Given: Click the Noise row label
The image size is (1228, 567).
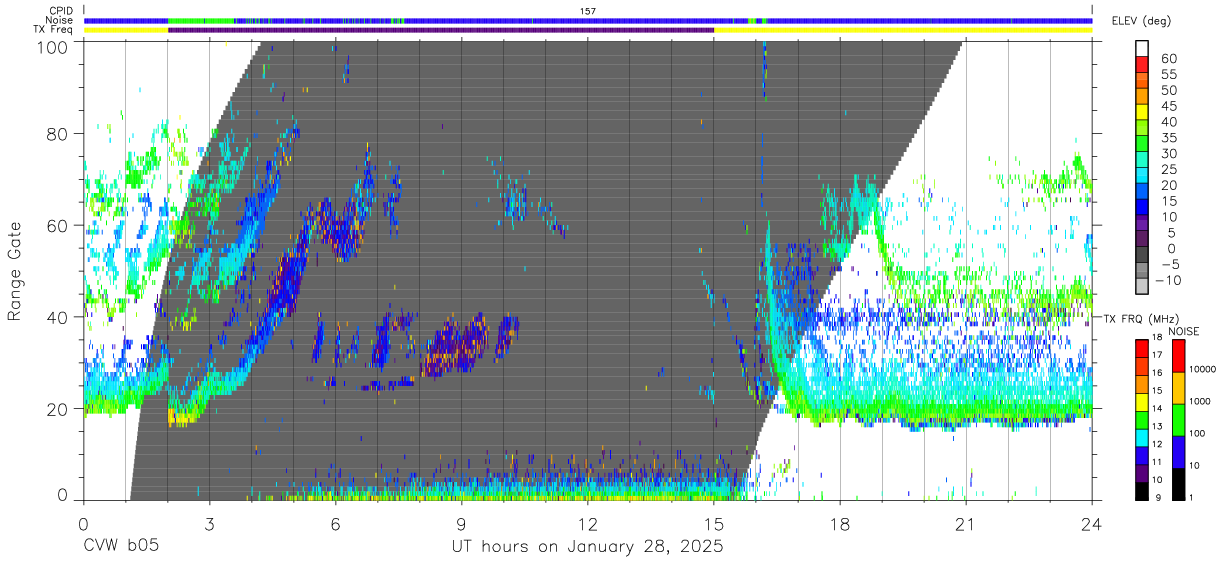Looking at the screenshot, I should (x=59, y=20).
